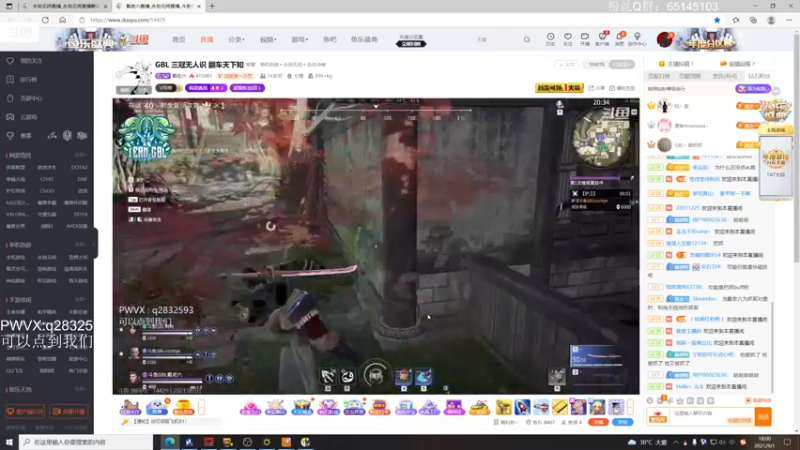This screenshot has height=450, width=800.
Task: Switch to the 贡献日榜 tab
Action: click(x=659, y=76)
